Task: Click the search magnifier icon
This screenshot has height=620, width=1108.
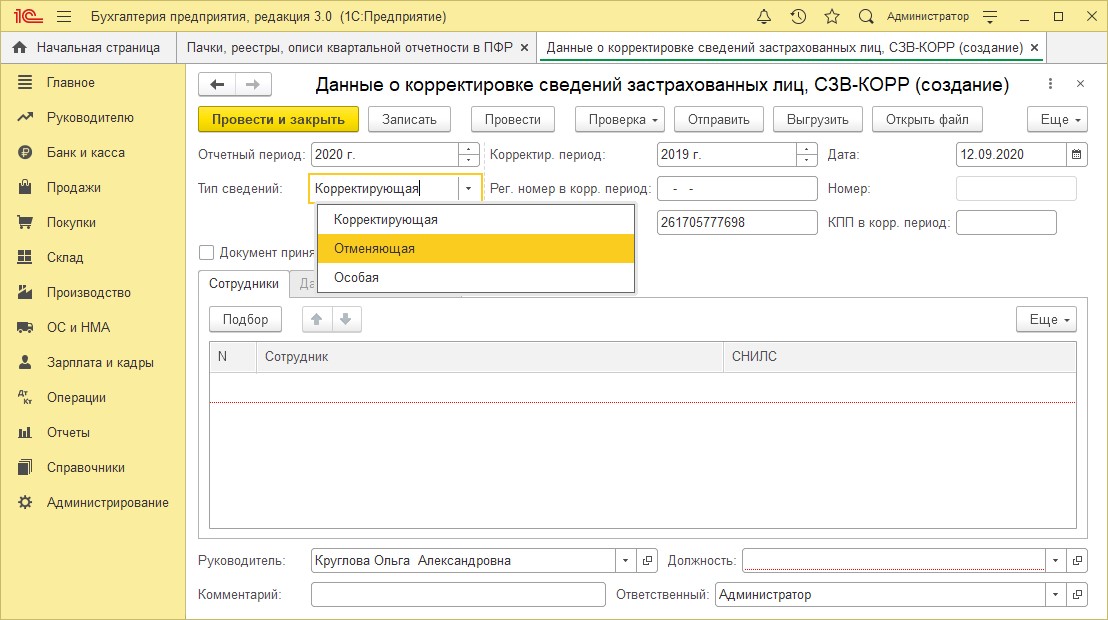Action: (866, 16)
